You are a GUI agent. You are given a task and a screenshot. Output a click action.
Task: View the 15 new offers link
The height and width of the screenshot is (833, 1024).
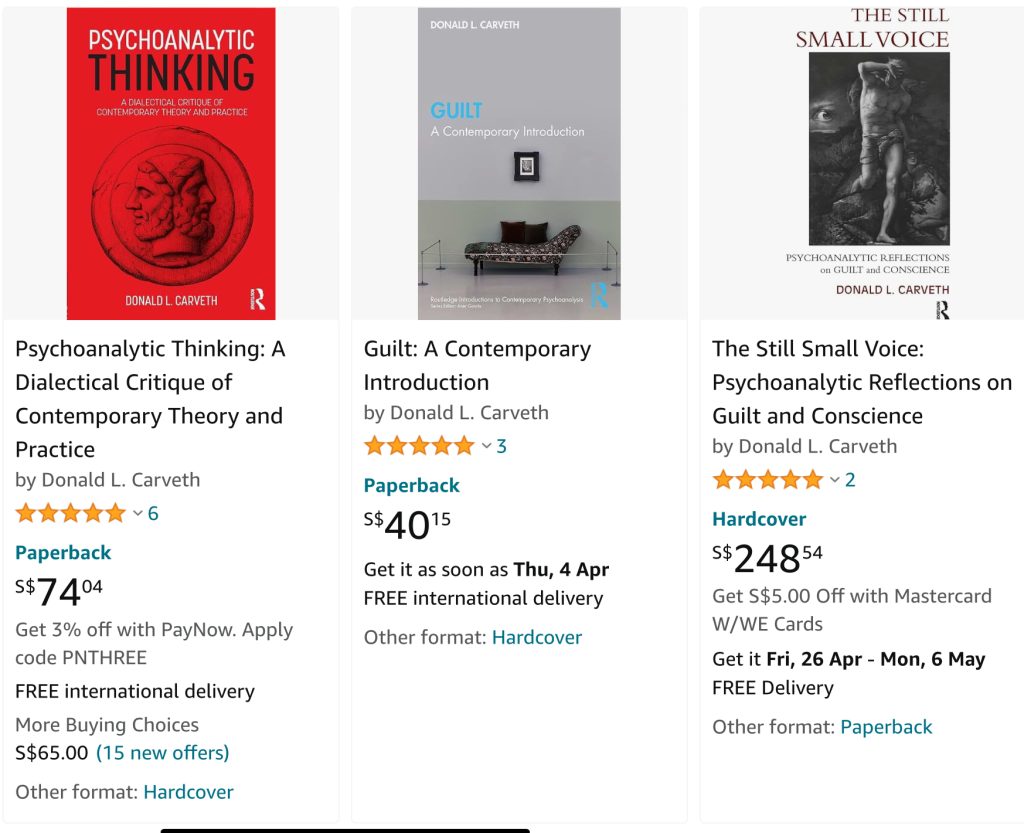[x=162, y=752]
